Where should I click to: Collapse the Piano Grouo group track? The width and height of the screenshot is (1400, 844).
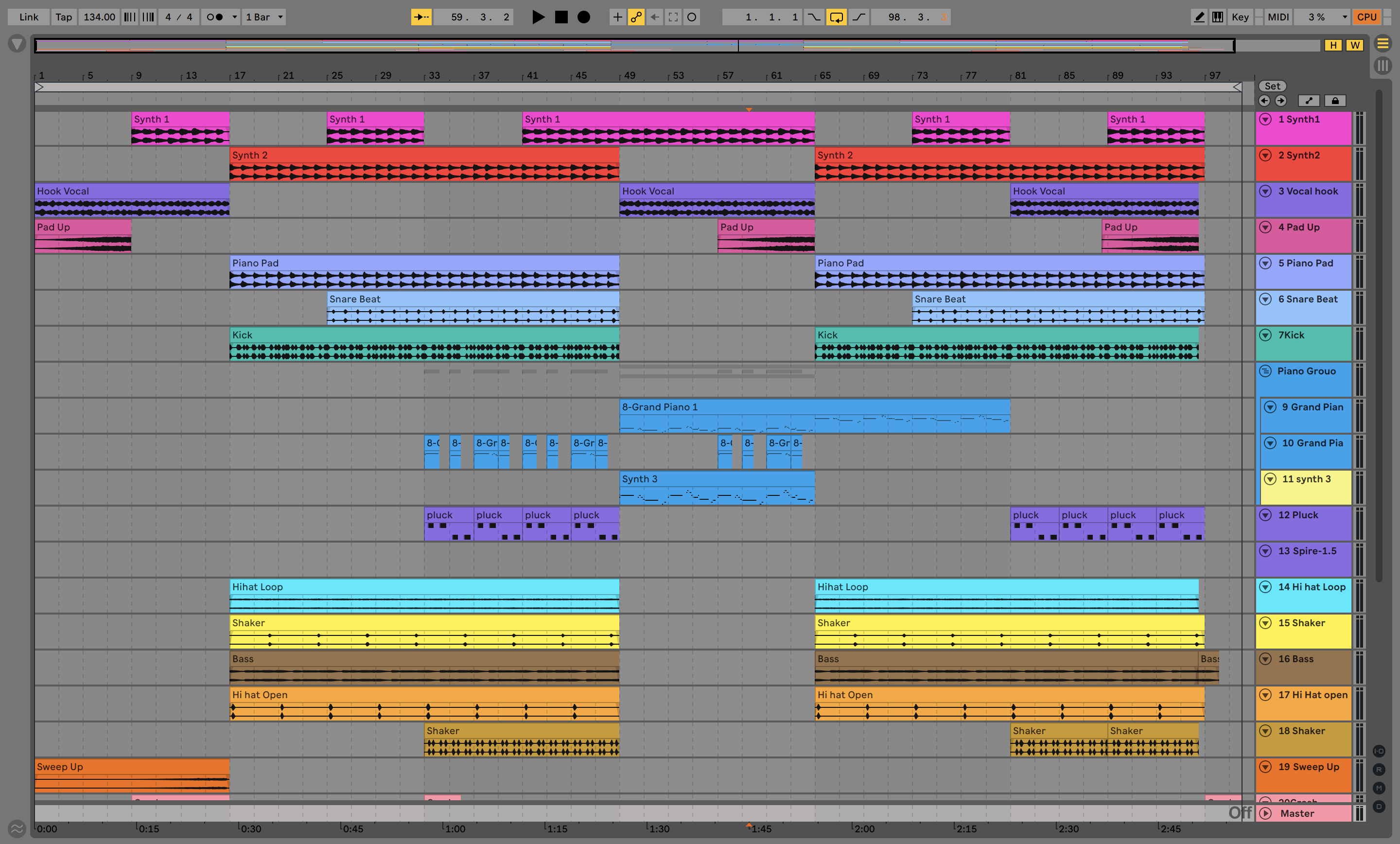click(1265, 371)
